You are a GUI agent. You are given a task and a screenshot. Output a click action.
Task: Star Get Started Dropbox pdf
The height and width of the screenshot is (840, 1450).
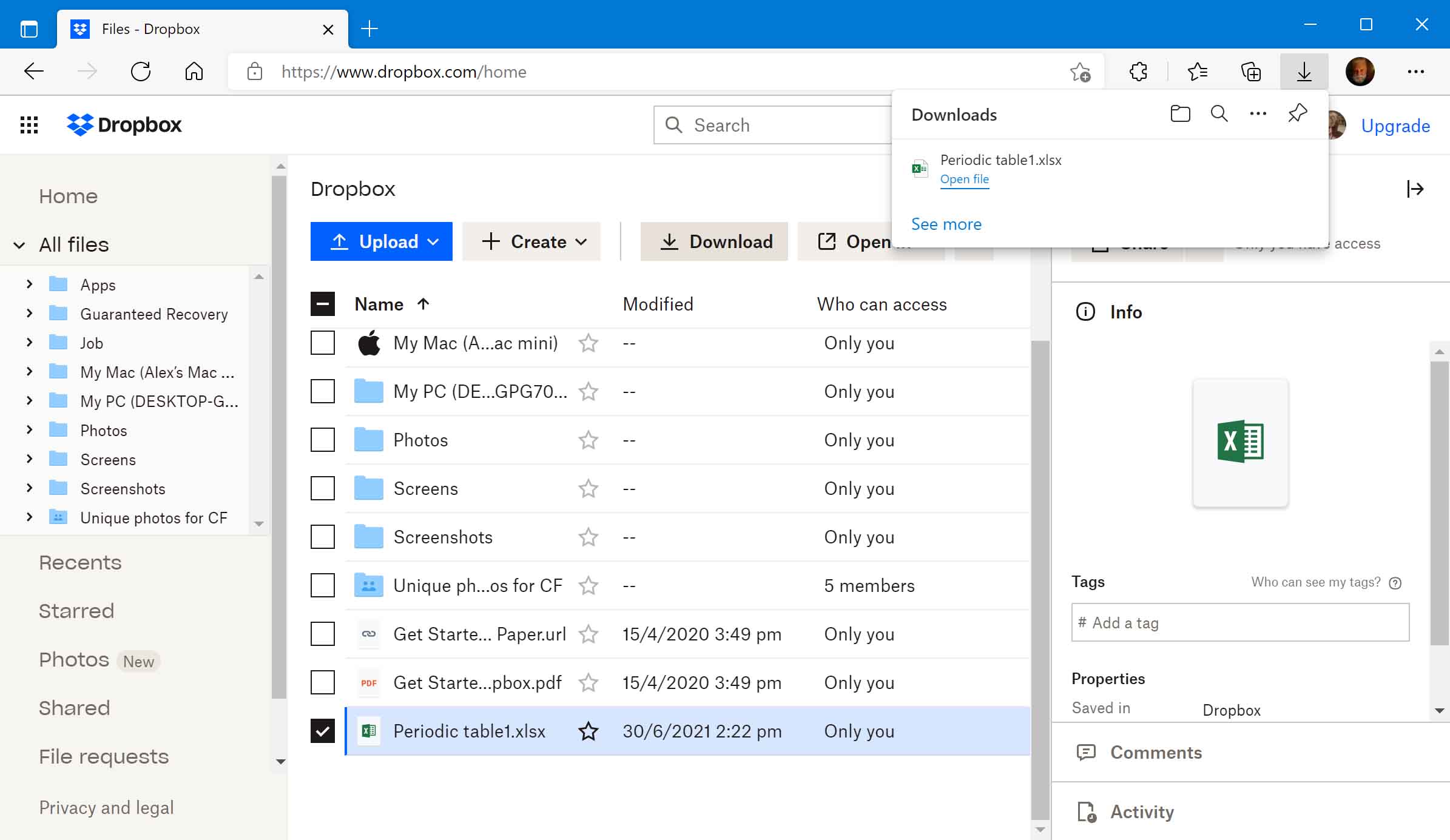[x=588, y=683]
